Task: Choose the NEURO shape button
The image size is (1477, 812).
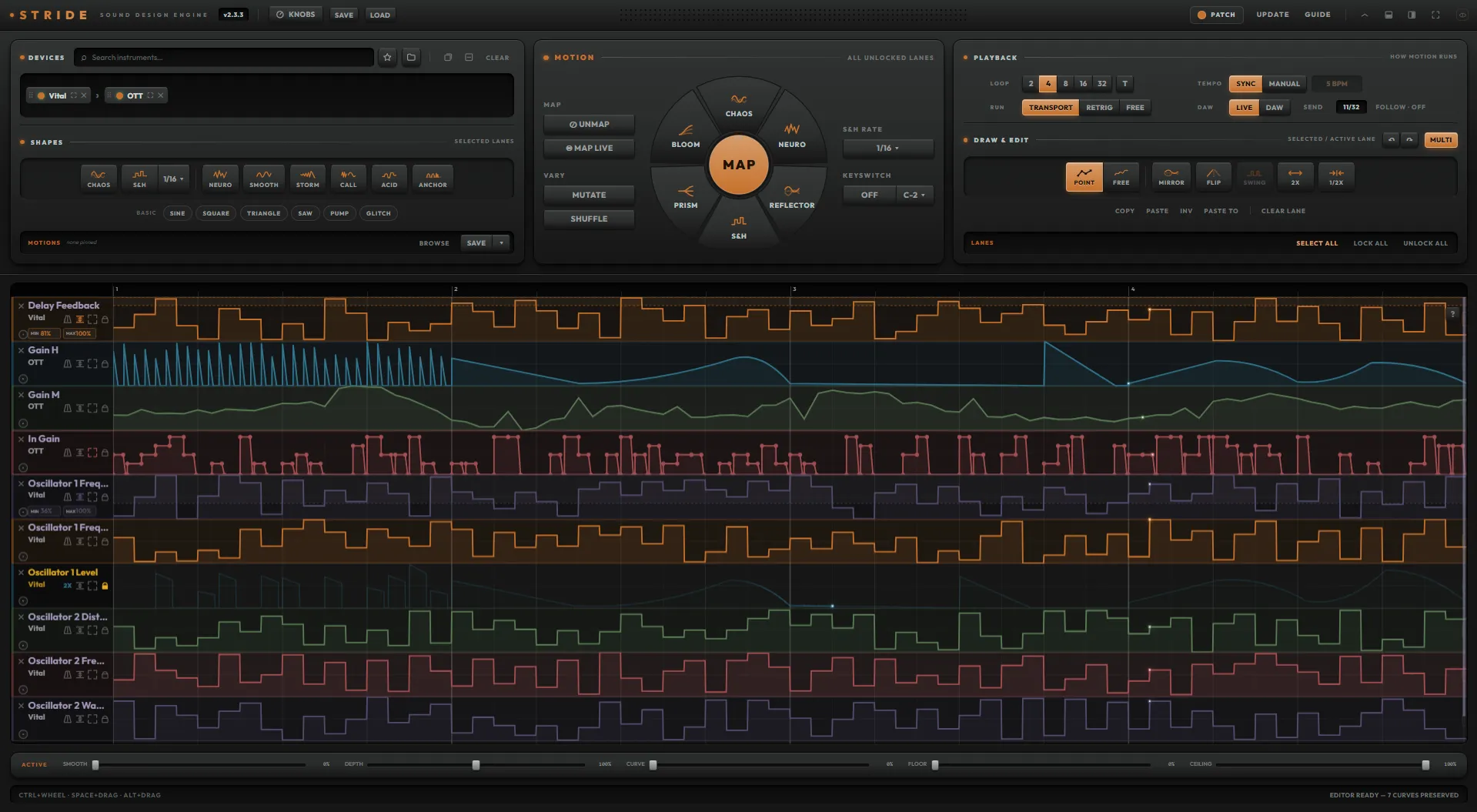Action: point(220,178)
